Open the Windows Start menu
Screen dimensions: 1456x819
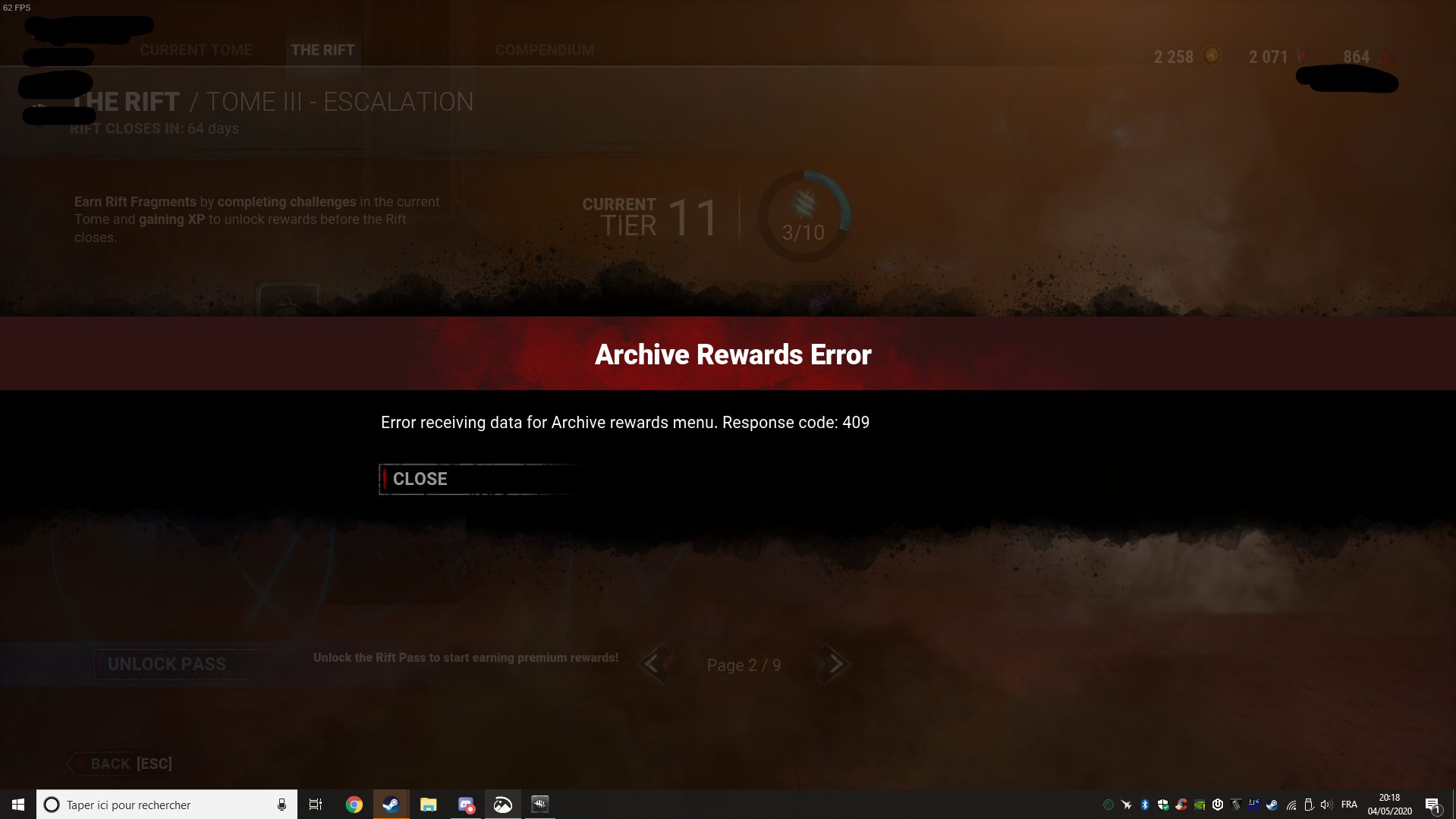point(18,805)
